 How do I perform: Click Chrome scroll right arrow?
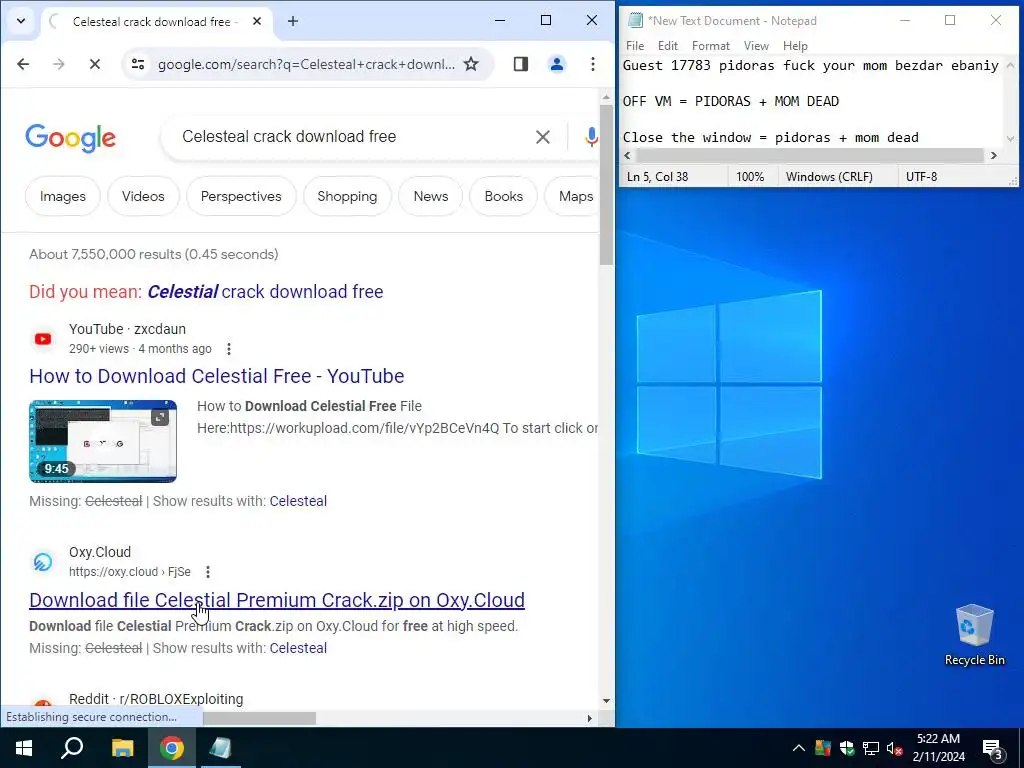(589, 718)
